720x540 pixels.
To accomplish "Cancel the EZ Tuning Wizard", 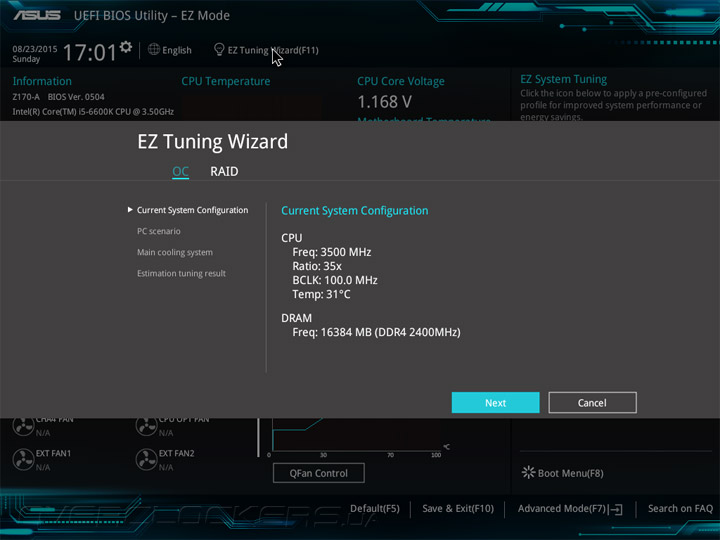I will pyautogui.click(x=592, y=403).
